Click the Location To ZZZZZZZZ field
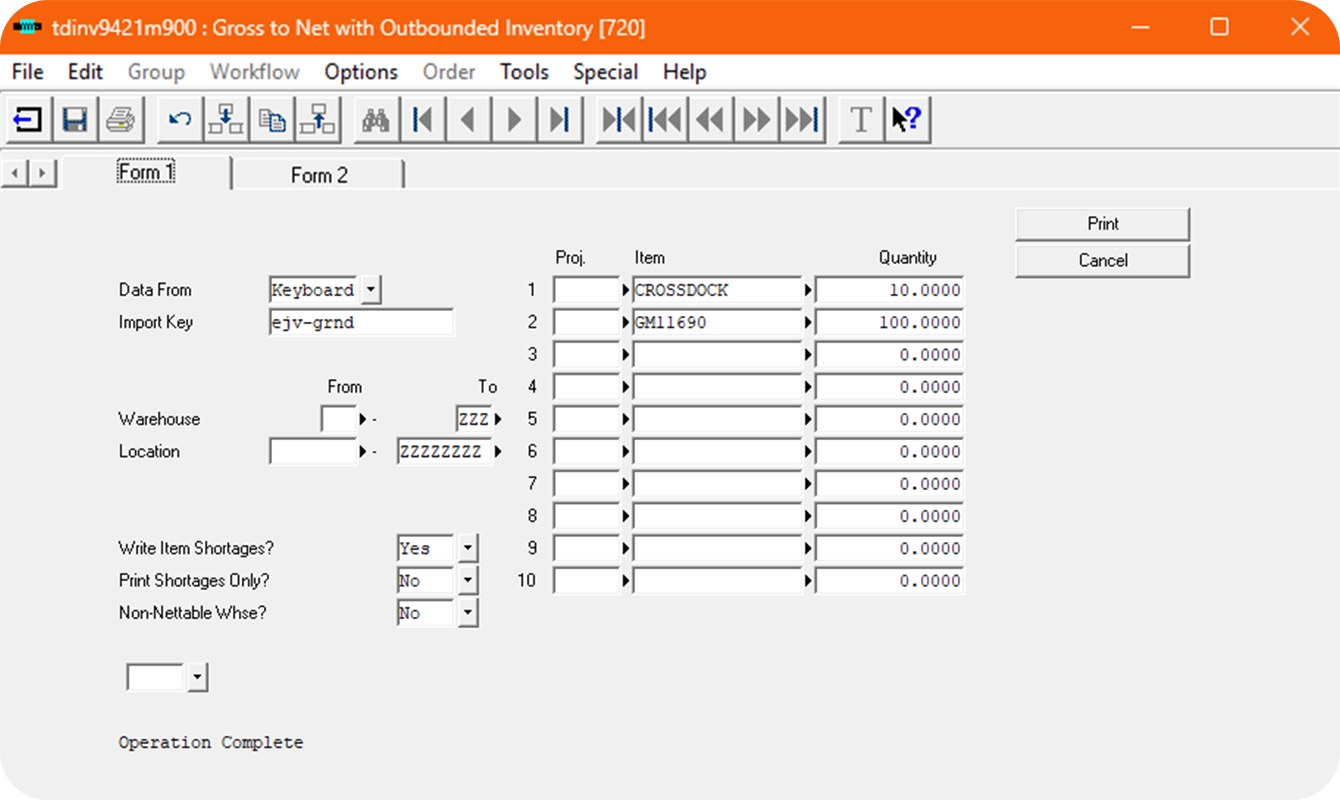The width and height of the screenshot is (1340, 800). (444, 451)
